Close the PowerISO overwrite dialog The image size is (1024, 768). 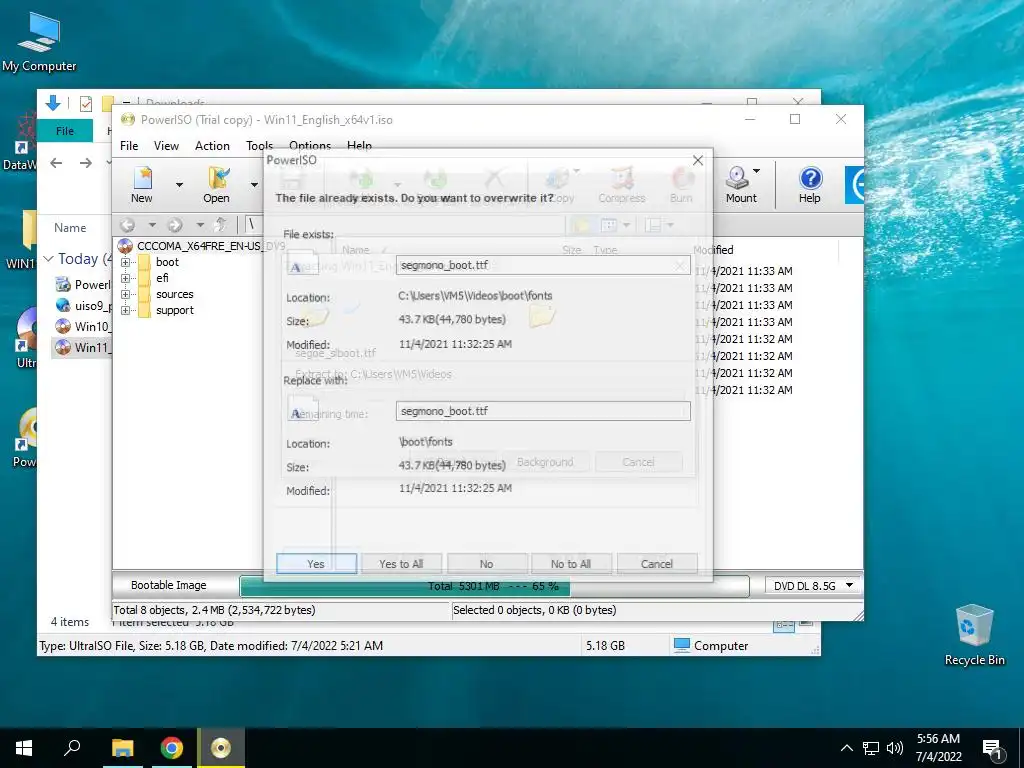click(697, 160)
